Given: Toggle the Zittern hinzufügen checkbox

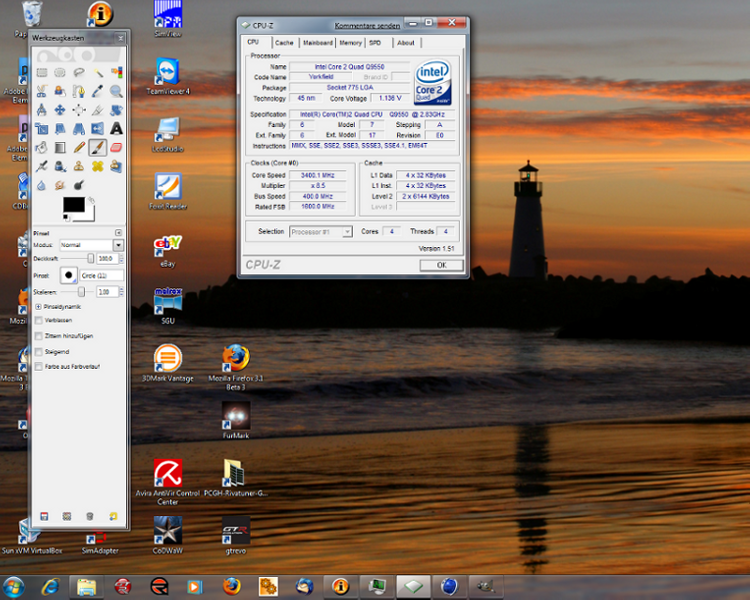Looking at the screenshot, I should coord(39,336).
